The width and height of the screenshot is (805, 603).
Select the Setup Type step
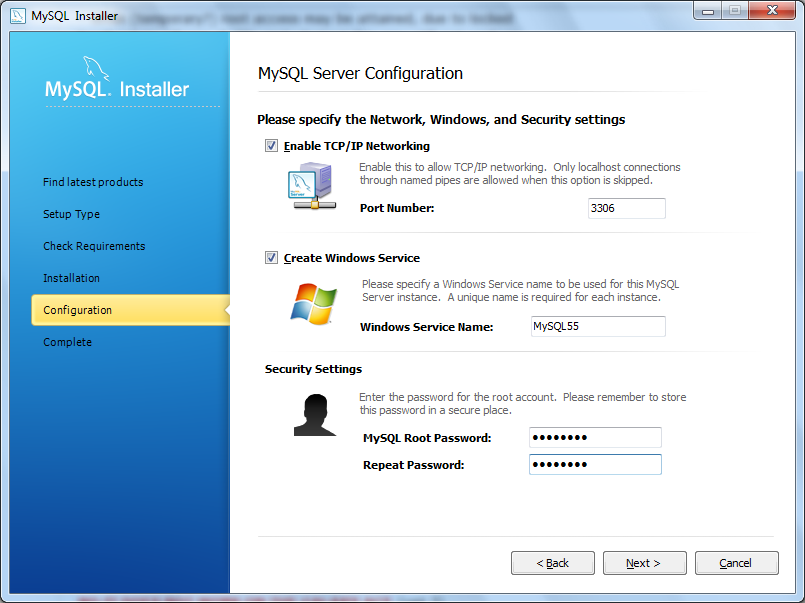[71, 214]
